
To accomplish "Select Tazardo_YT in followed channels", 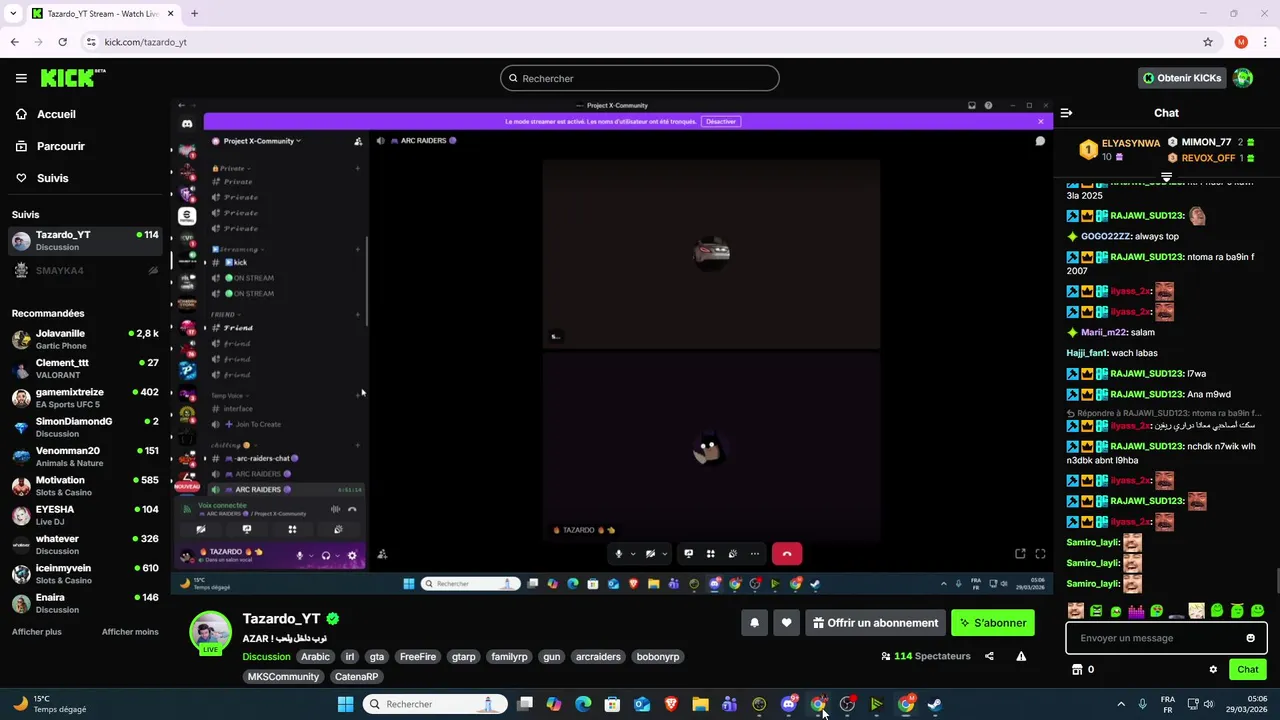I will coord(85,241).
